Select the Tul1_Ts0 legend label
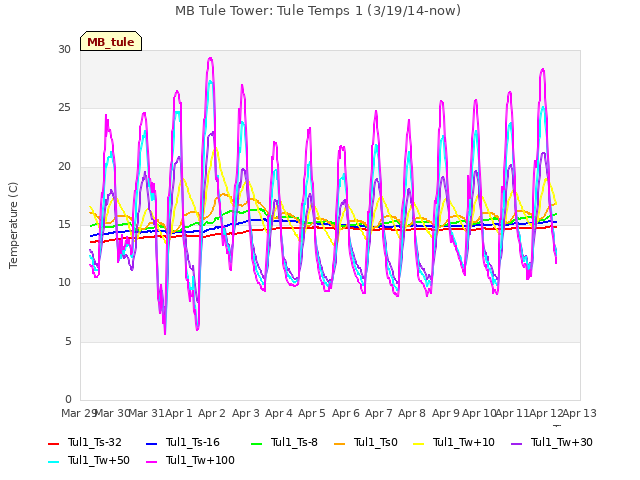The image size is (640, 480). pyautogui.click(x=376, y=442)
